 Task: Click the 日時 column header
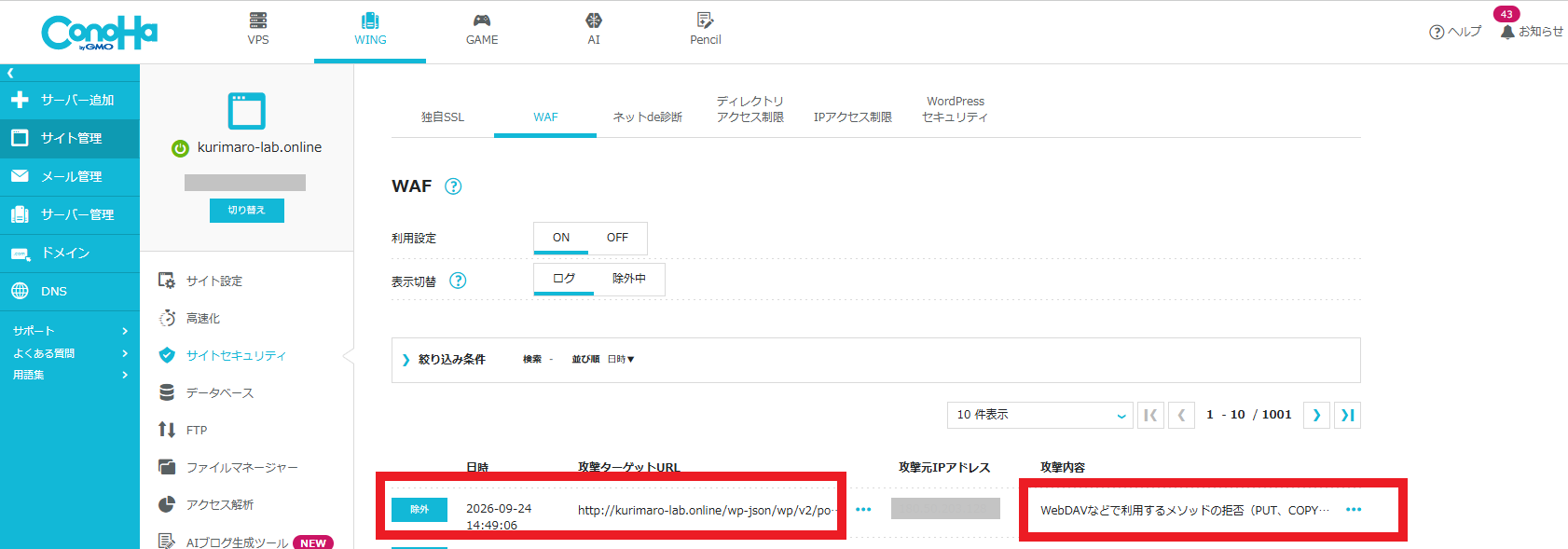tap(477, 467)
